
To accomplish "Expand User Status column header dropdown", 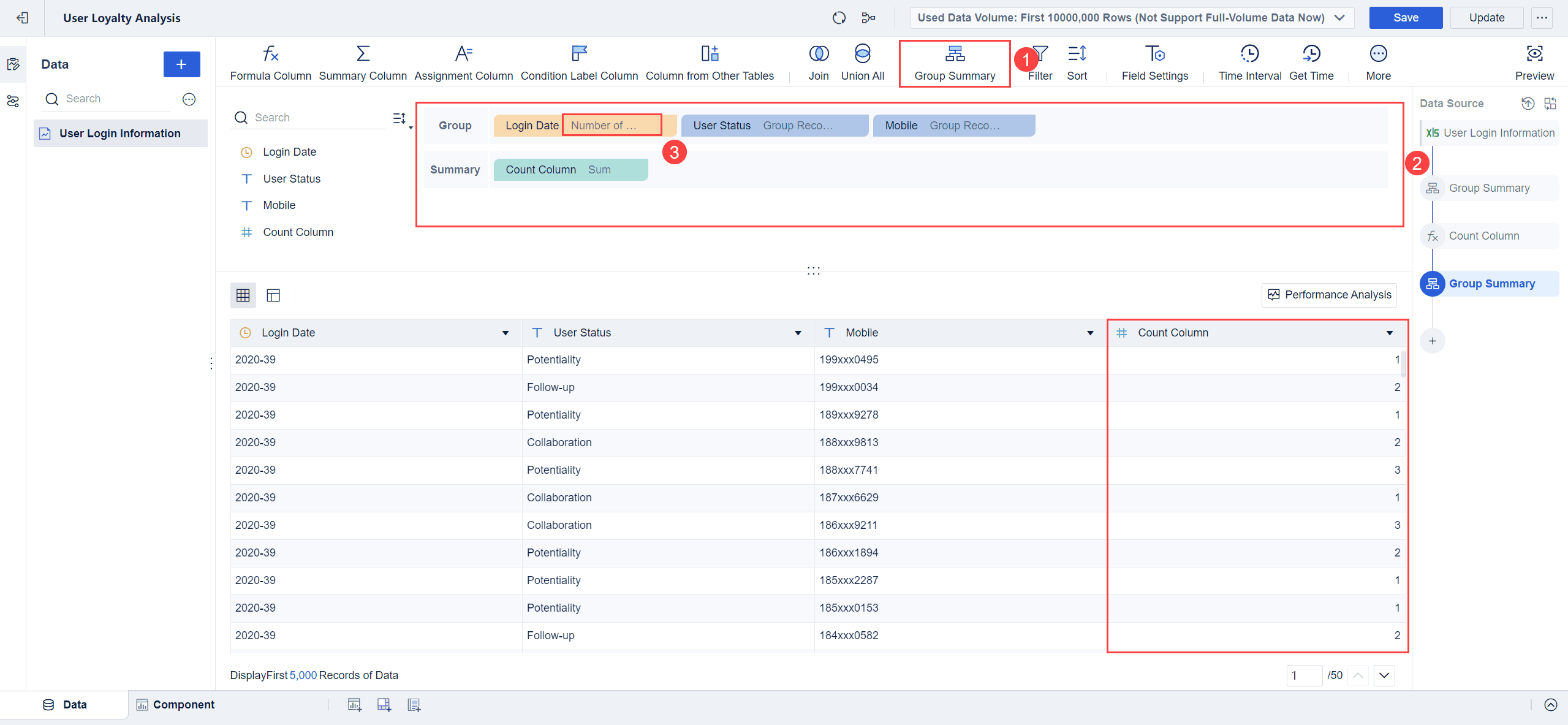I will pos(798,333).
